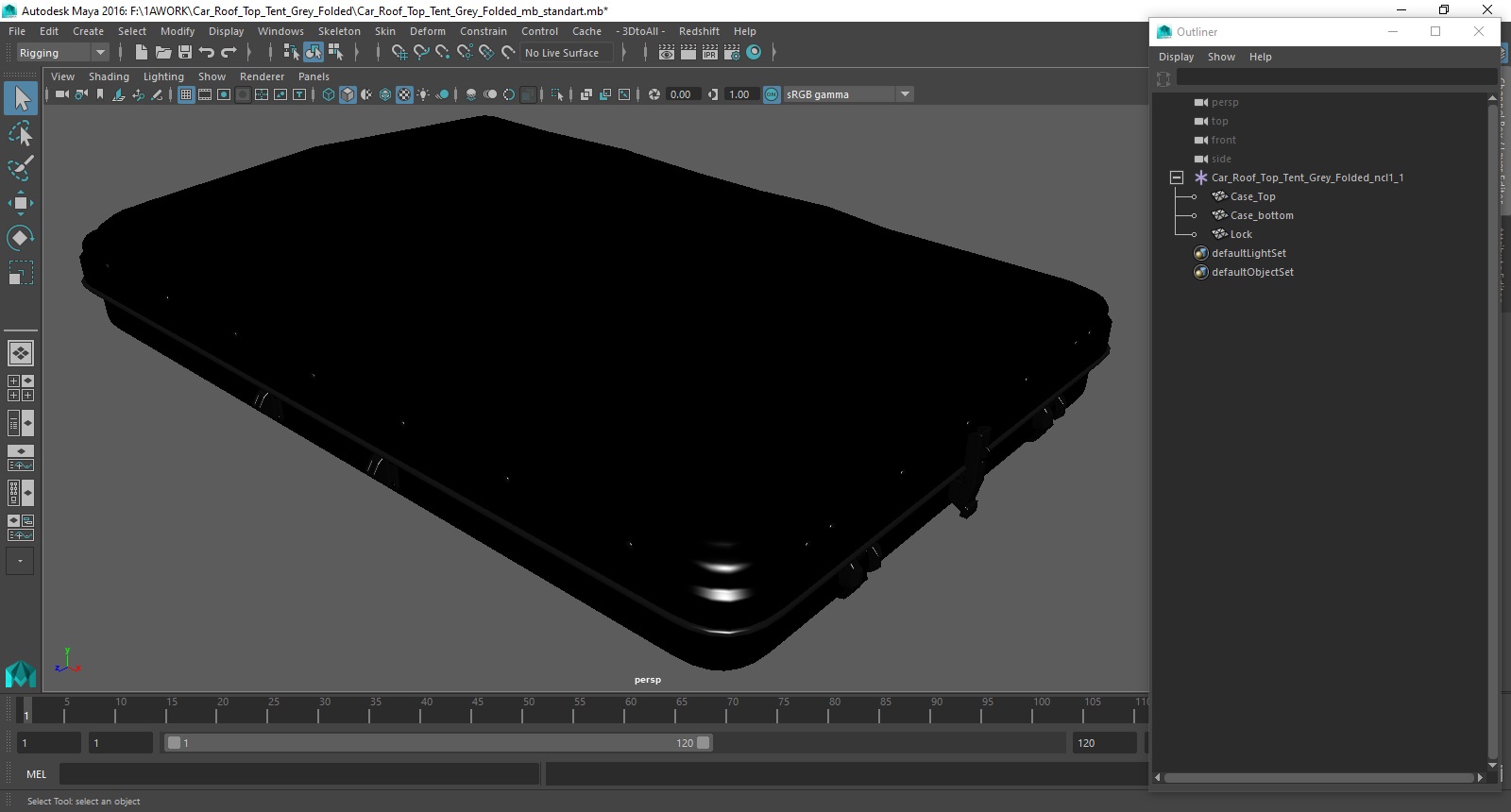1511x812 pixels.
Task: Click the Outliner search field
Action: (x=1335, y=78)
